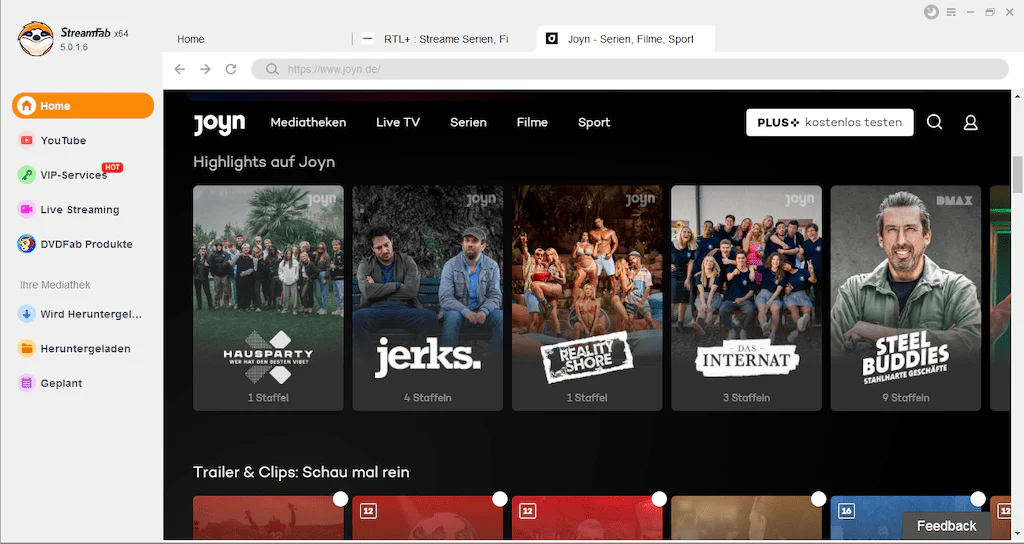This screenshot has height=544, width=1024.
Task: Open DVDFab Produkte entry
Action: point(86,244)
